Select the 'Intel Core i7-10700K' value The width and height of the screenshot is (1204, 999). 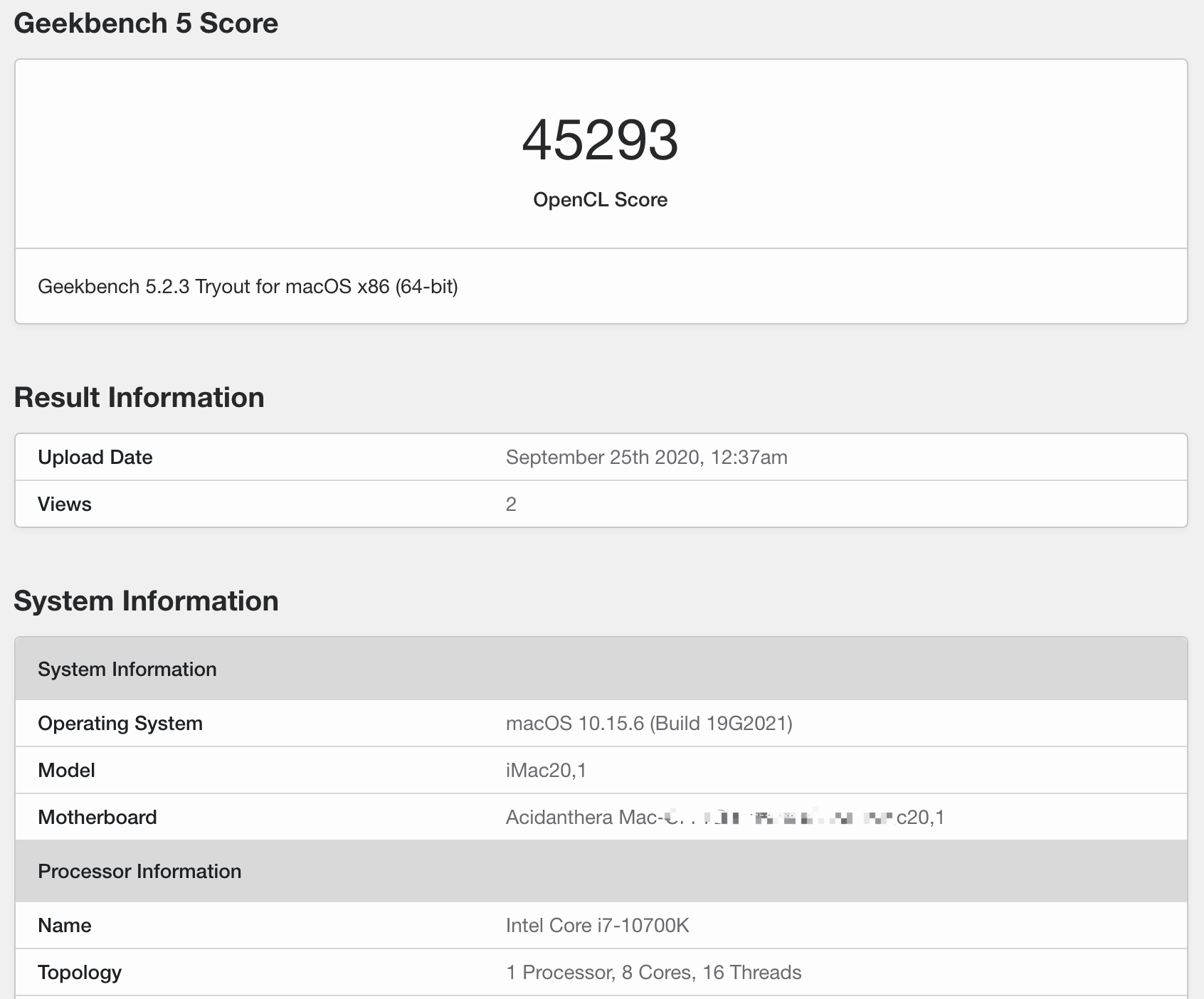point(598,926)
